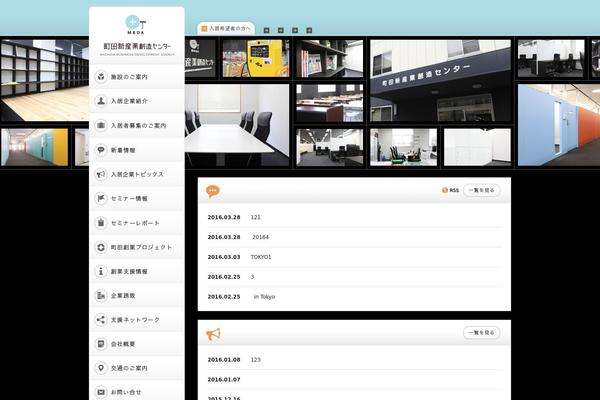Viewport: 600px width, 400px height.
Task: Click the share icon beside 支援ネットワーク
Action: pos(101,320)
